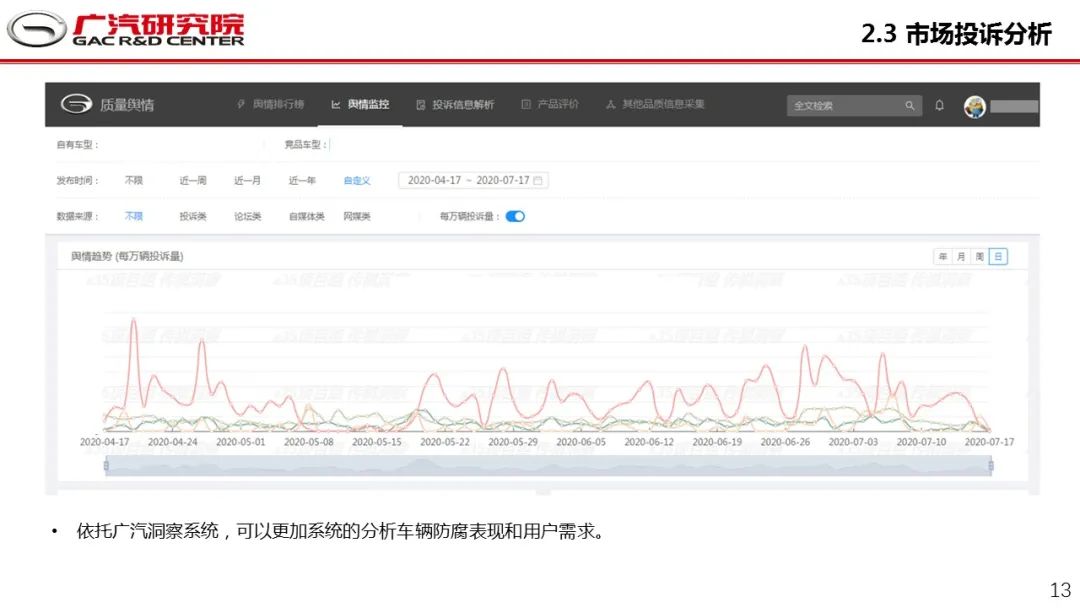Click the 全文检索 search input field

tap(845, 105)
